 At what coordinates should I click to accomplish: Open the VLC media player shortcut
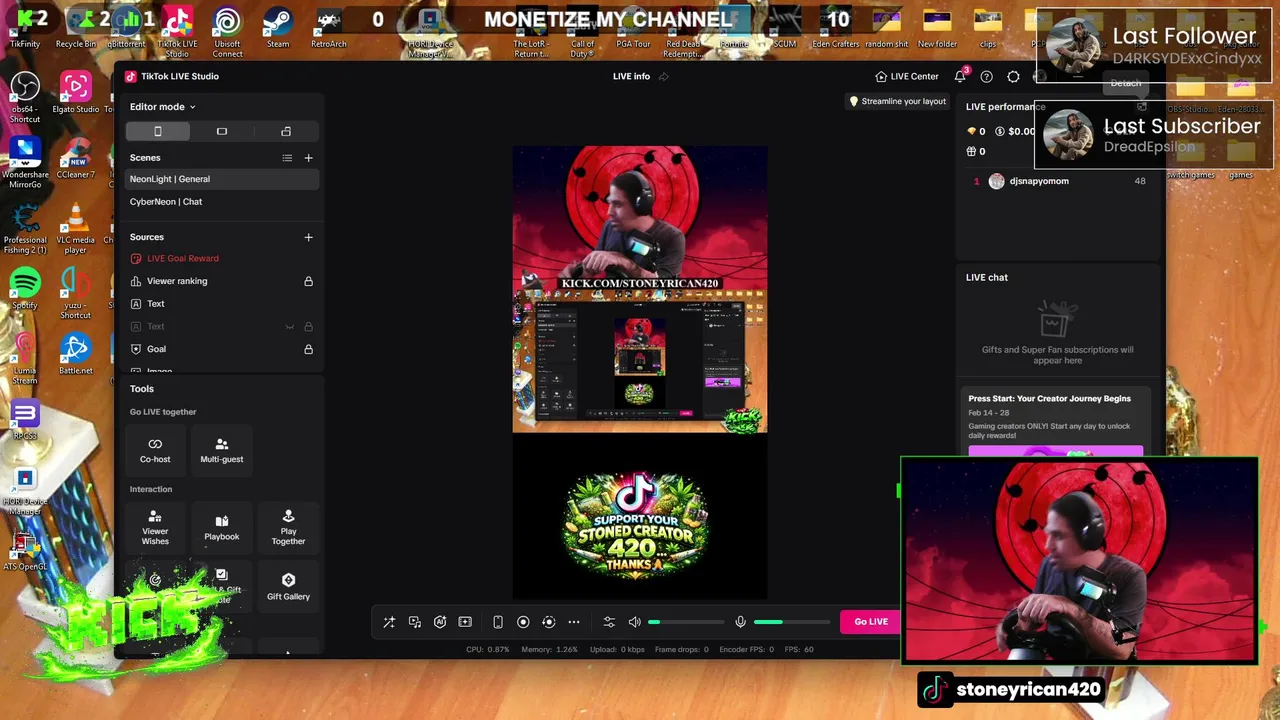click(x=75, y=229)
